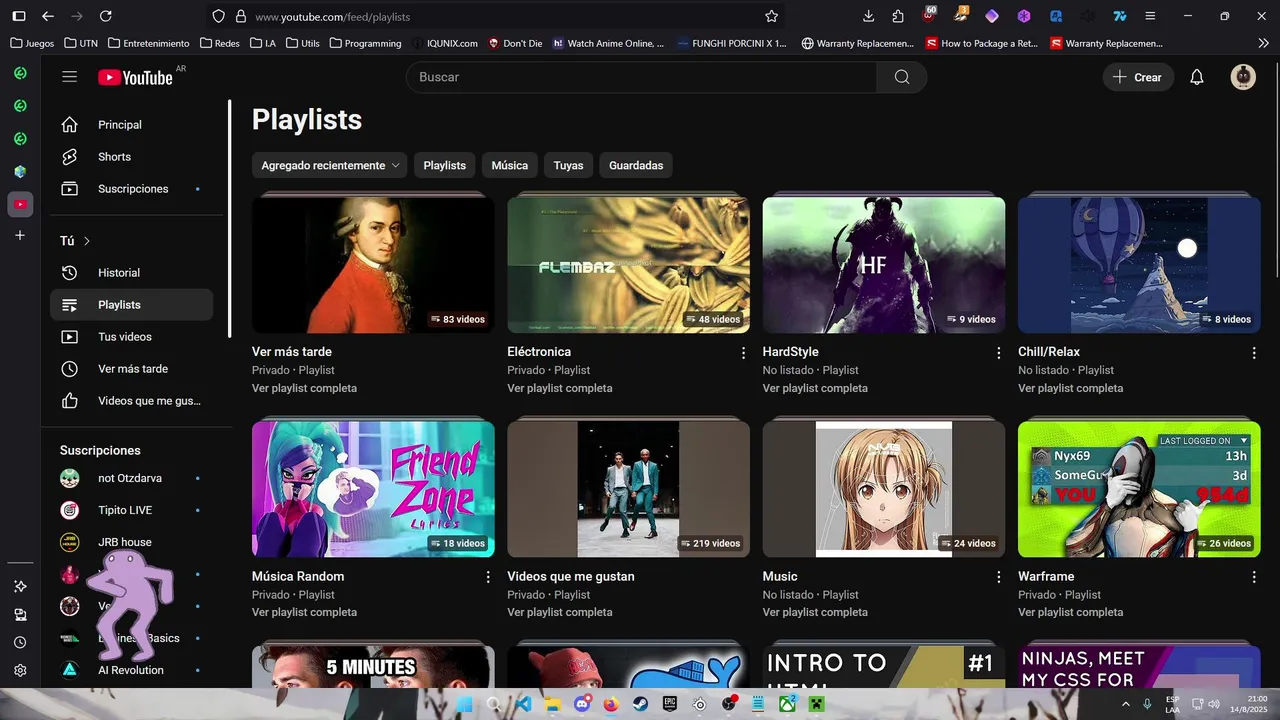Open Shorts from the sidebar
The height and width of the screenshot is (720, 1280).
131,157
